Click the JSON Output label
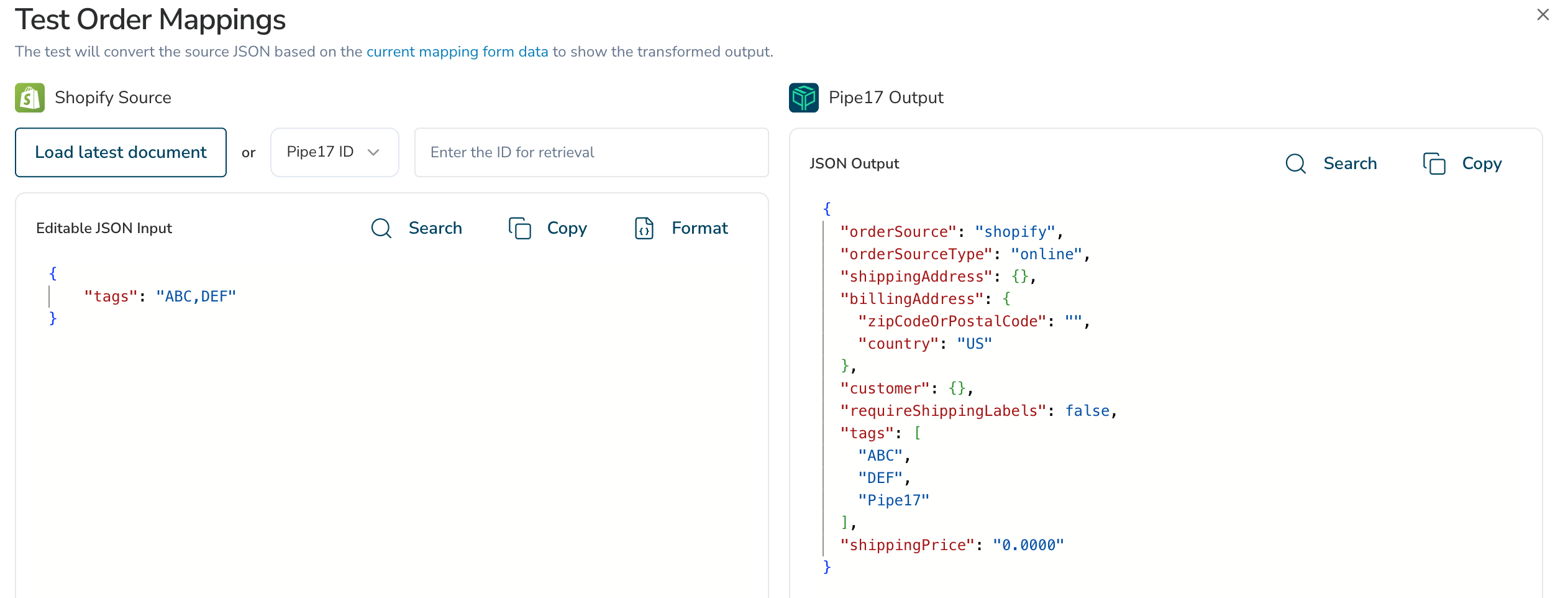Viewport: 1568px width, 598px height. (854, 163)
